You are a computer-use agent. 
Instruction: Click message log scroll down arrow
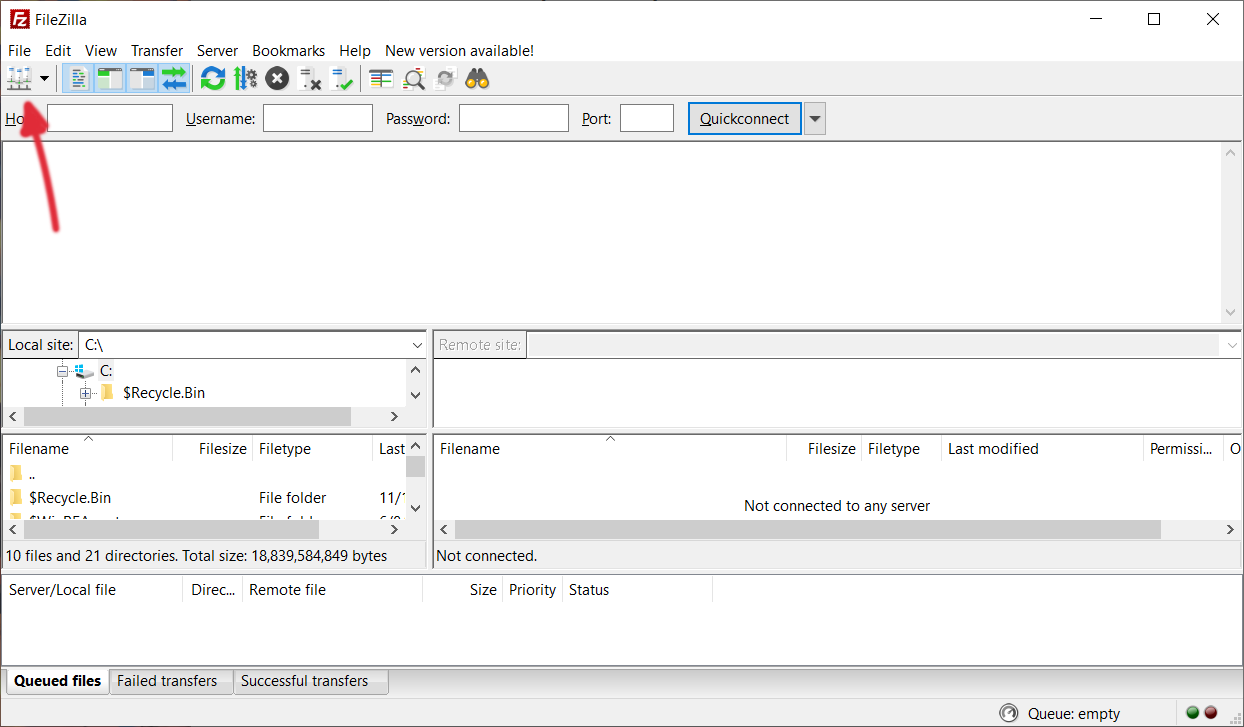tap(1231, 312)
